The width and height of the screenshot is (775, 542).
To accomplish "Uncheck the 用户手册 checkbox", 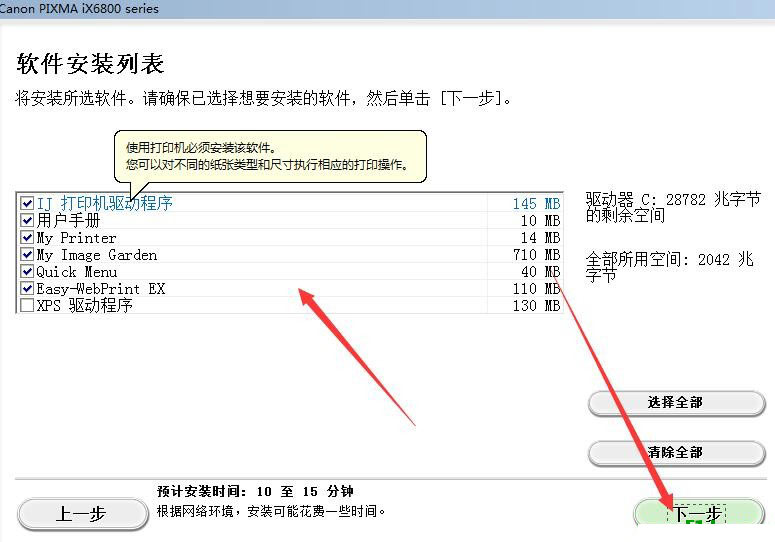I will (x=27, y=220).
